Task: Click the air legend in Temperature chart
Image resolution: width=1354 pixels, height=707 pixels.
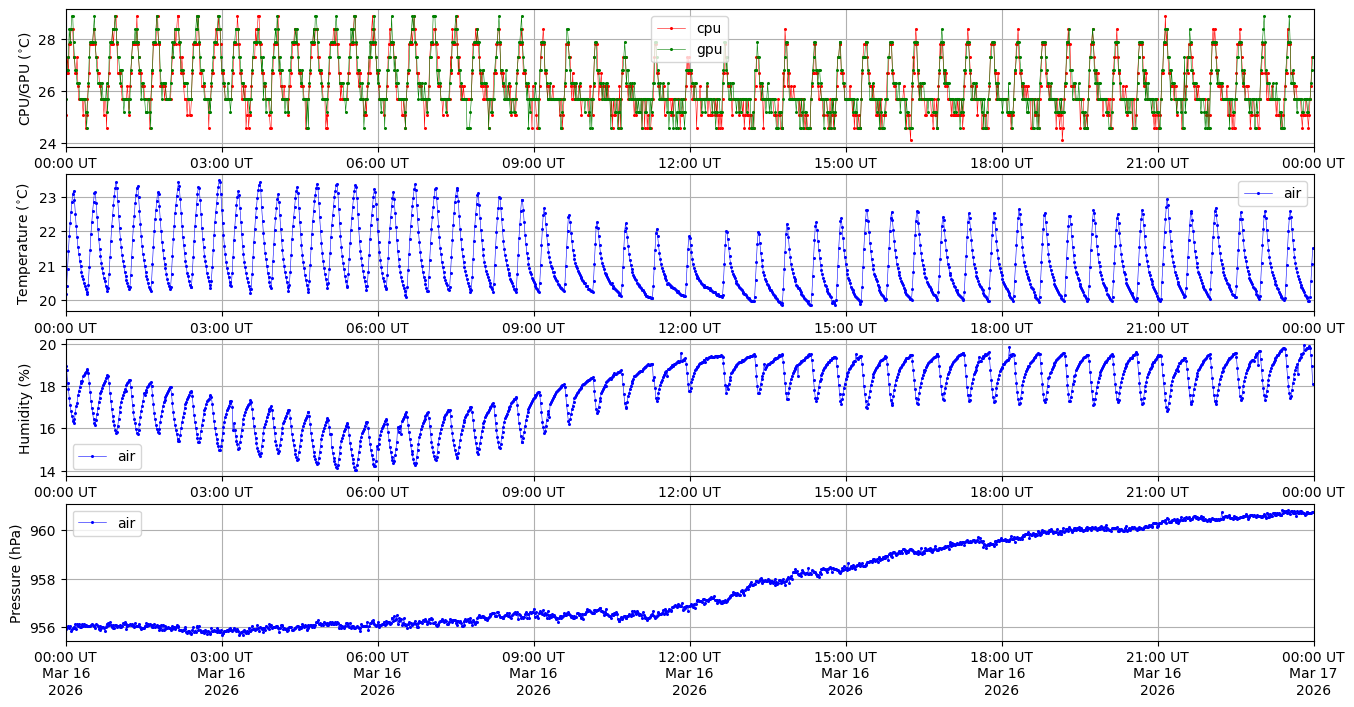Action: [x=1272, y=194]
